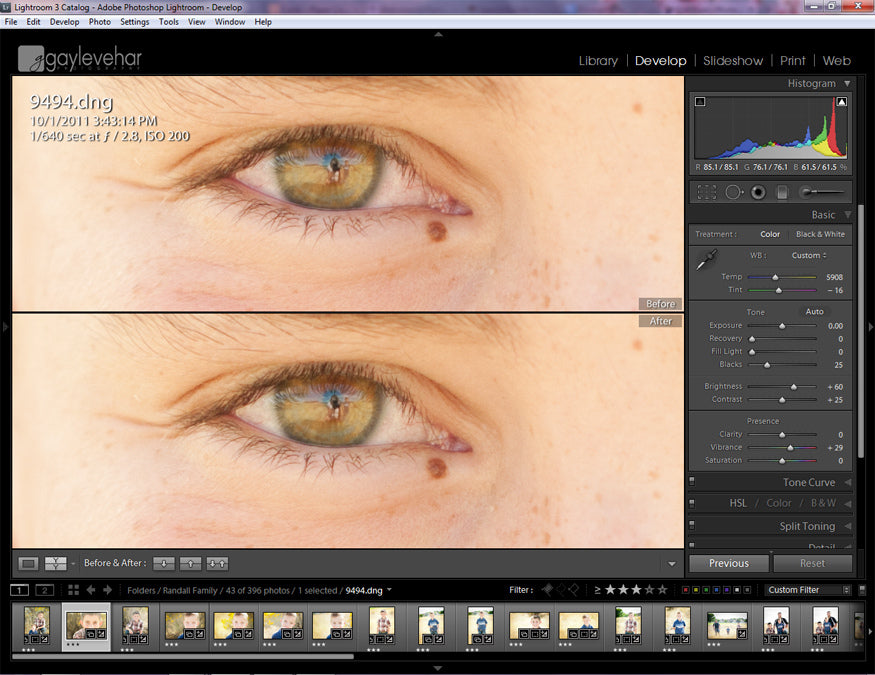
Task: Swap before and after settings
Action: (x=217, y=564)
